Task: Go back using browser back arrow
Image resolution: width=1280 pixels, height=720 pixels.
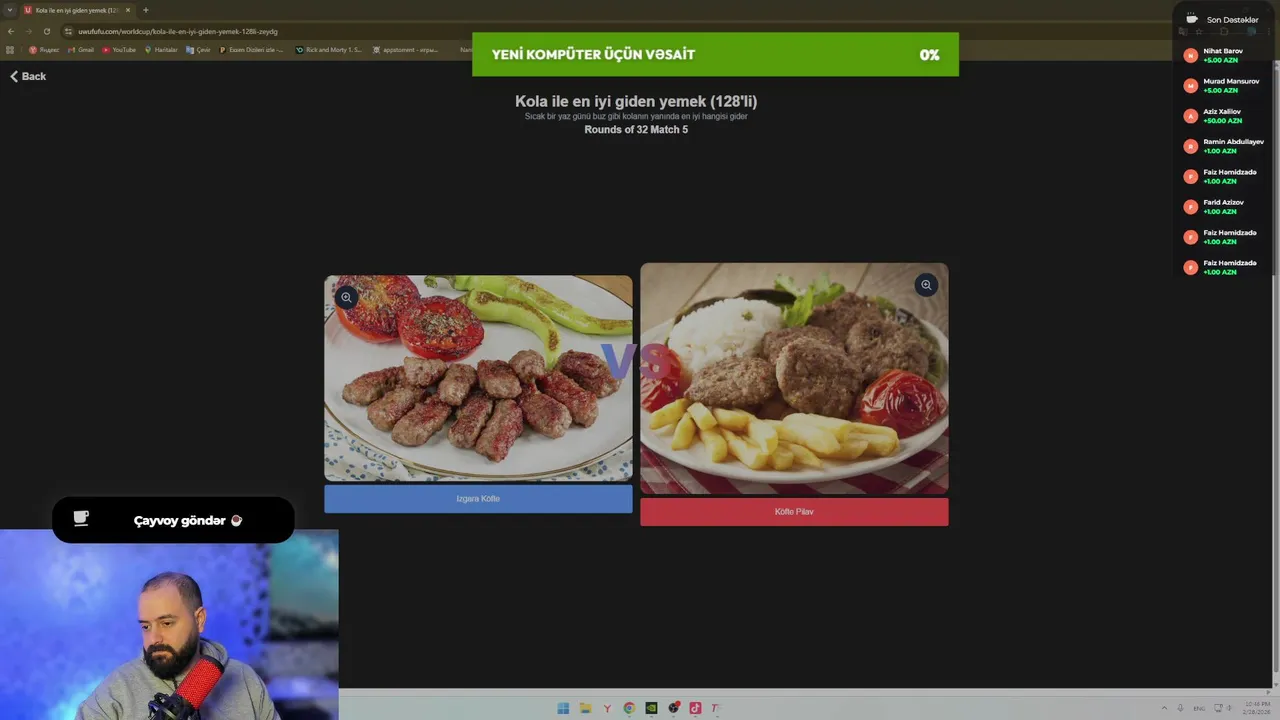Action: (11, 31)
